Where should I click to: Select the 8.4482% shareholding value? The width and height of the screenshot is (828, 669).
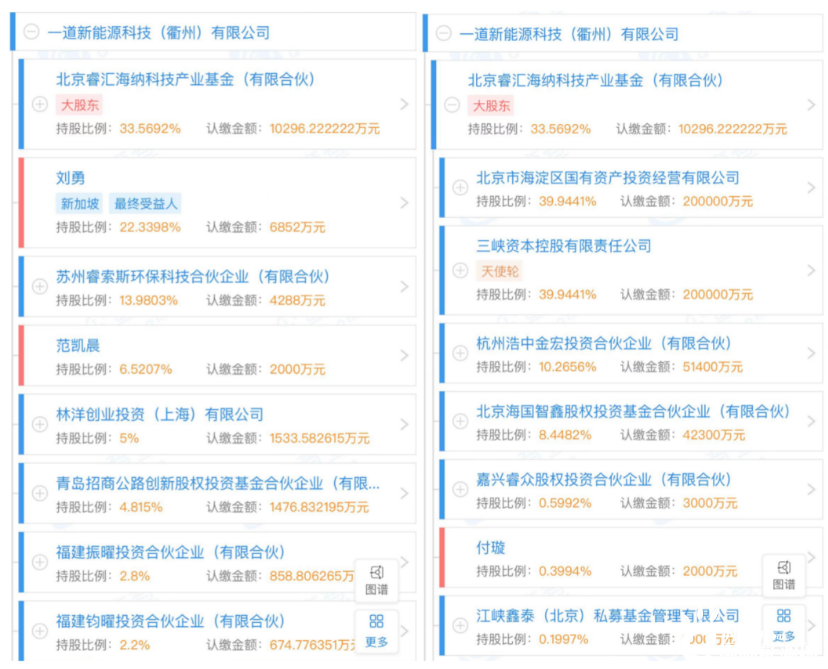pyautogui.click(x=565, y=435)
